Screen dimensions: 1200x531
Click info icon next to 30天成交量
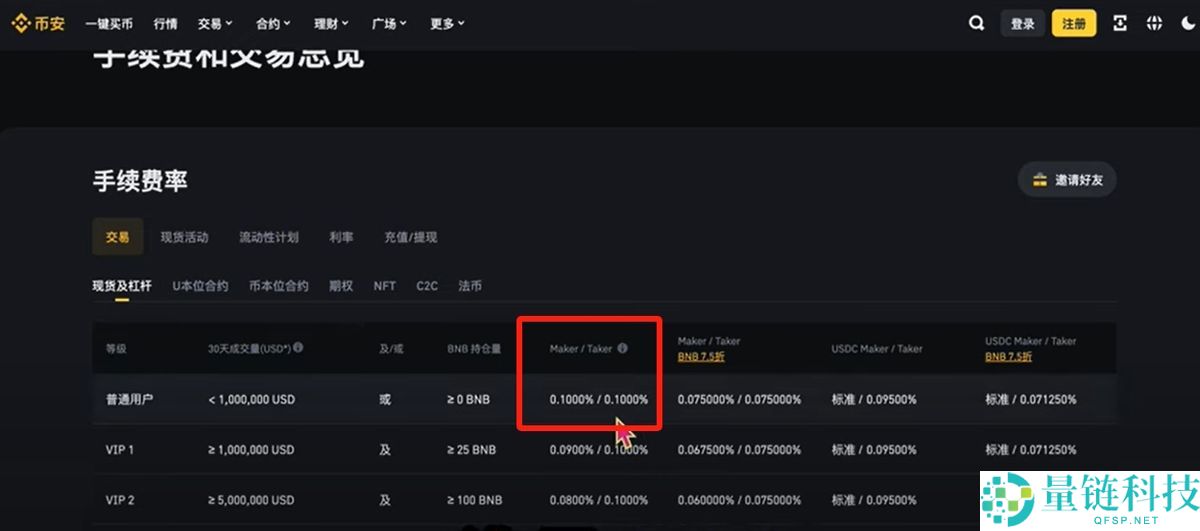298,348
